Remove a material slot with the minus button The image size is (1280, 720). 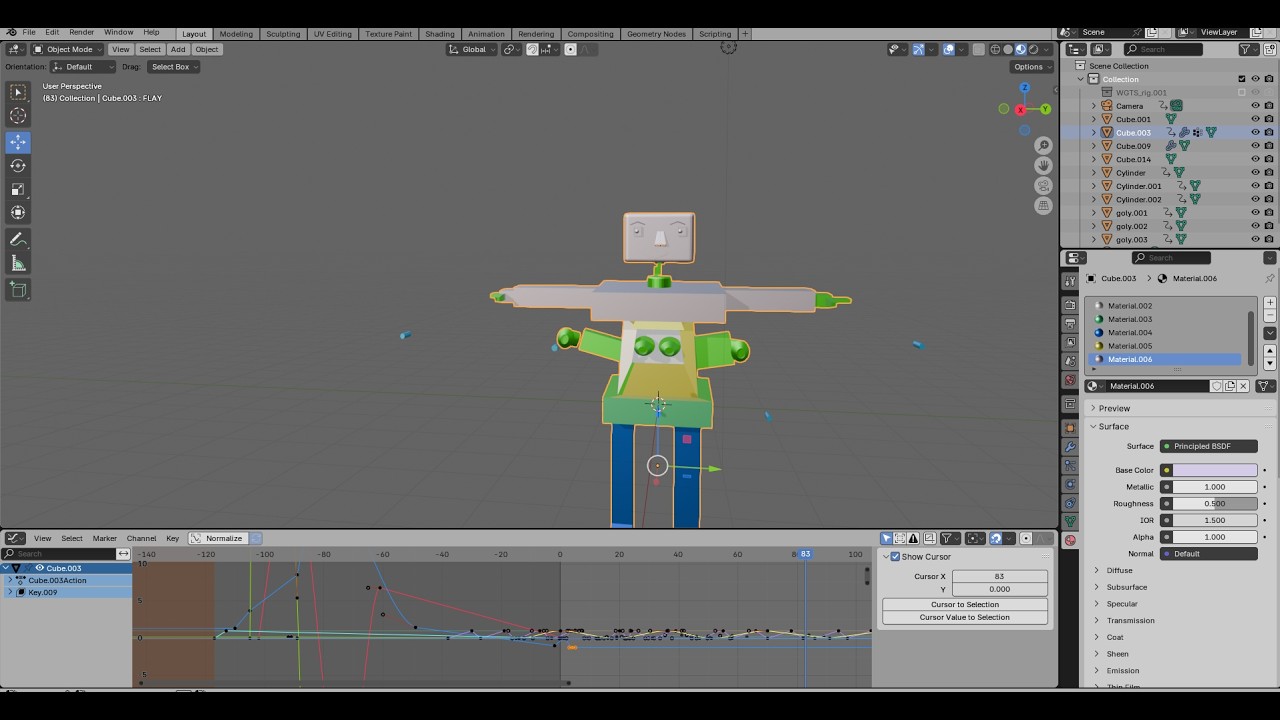pos(1270,316)
